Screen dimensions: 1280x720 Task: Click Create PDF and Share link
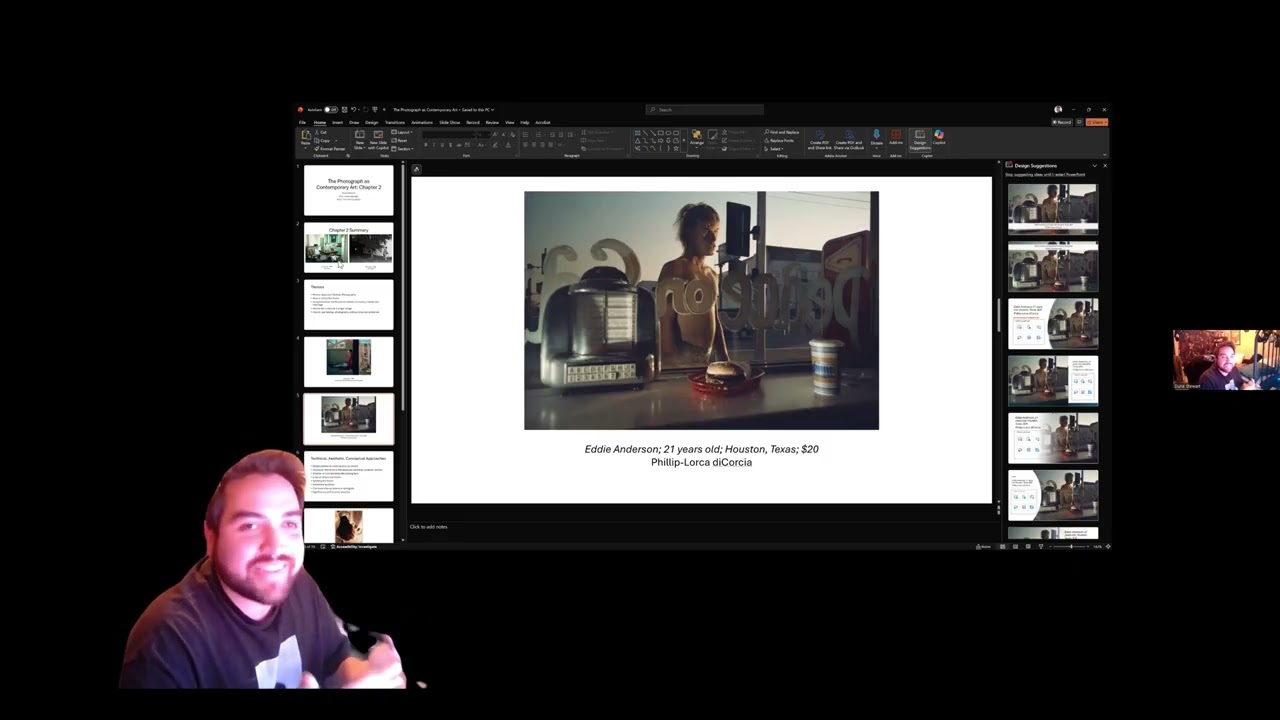[820, 140]
